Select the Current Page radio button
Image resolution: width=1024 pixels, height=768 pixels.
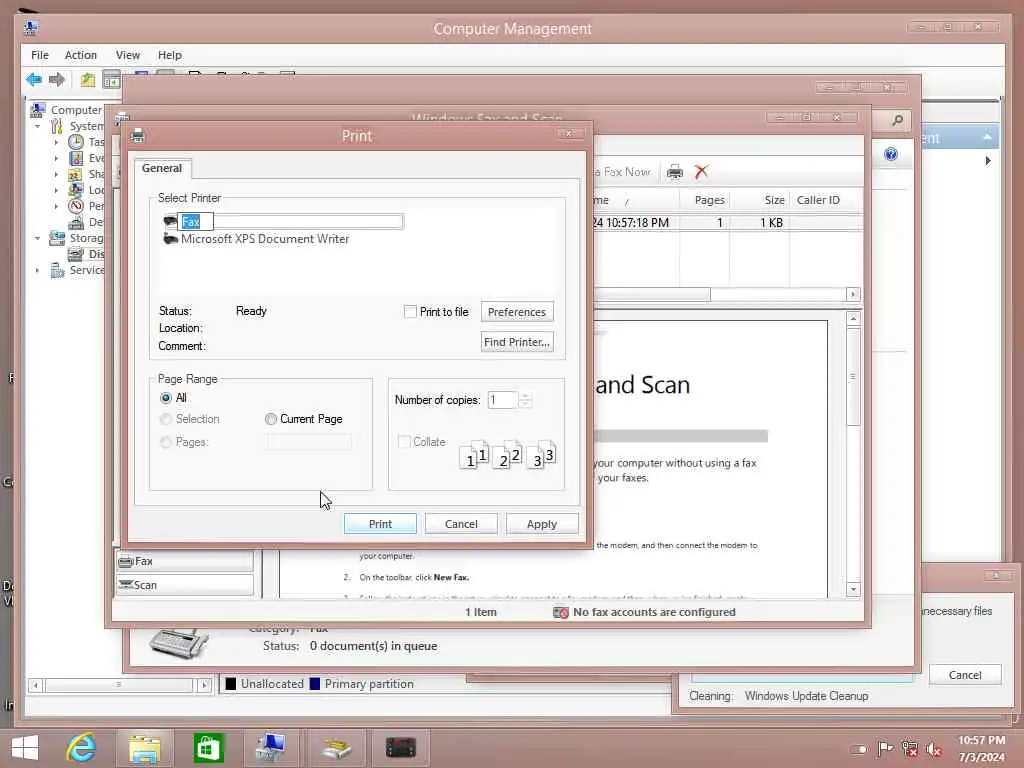point(271,419)
